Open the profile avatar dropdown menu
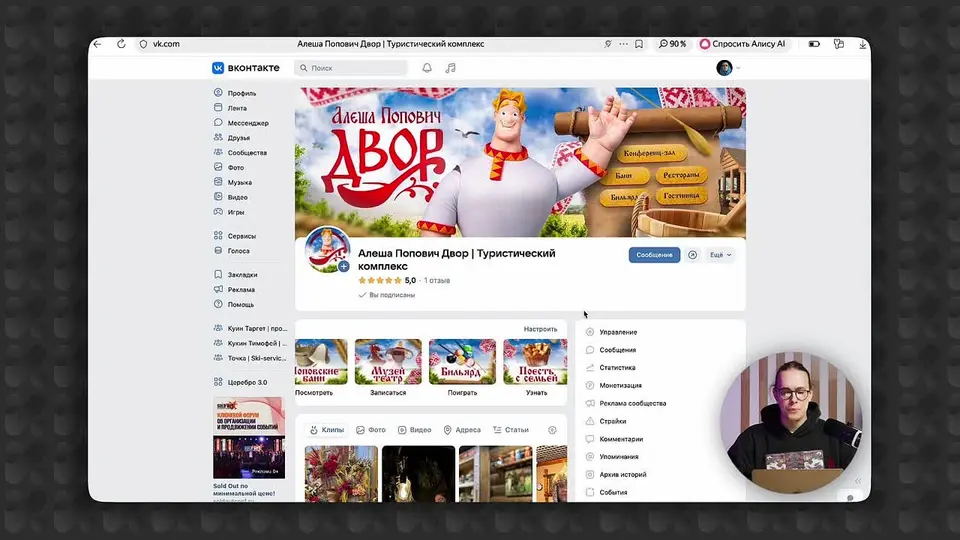The width and height of the screenshot is (960, 540). click(x=728, y=68)
